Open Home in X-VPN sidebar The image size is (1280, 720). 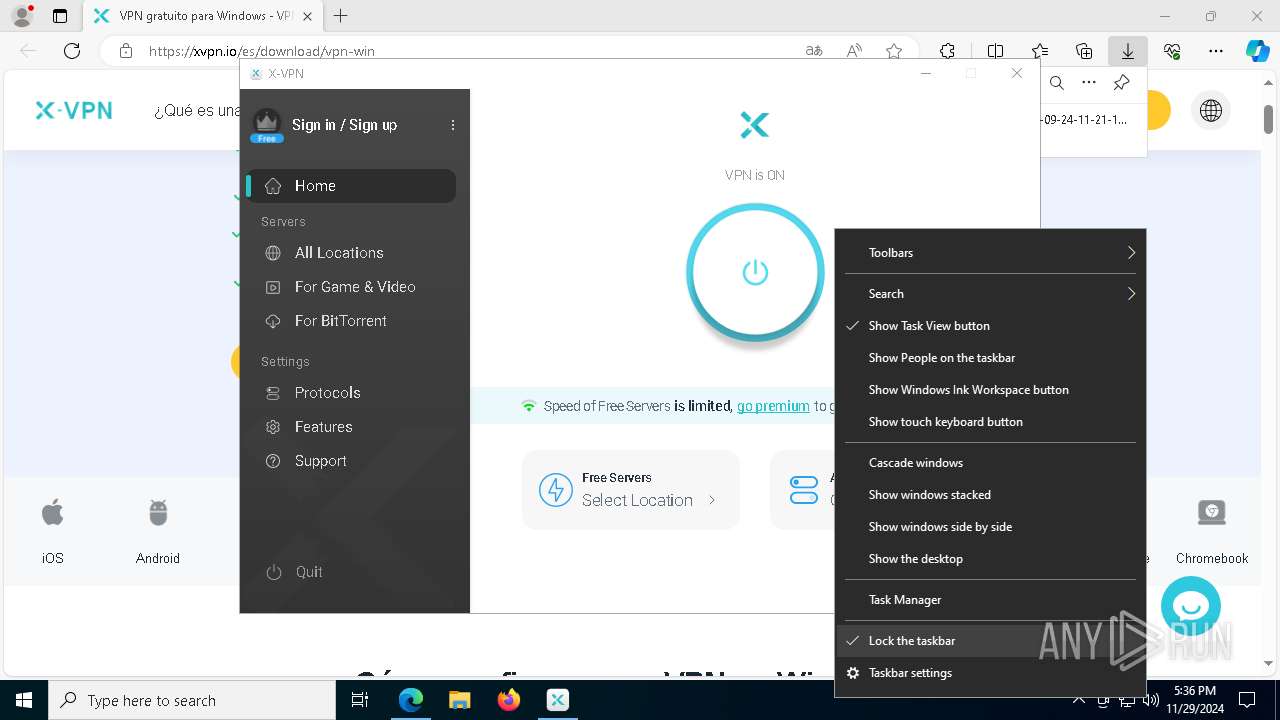(351, 186)
